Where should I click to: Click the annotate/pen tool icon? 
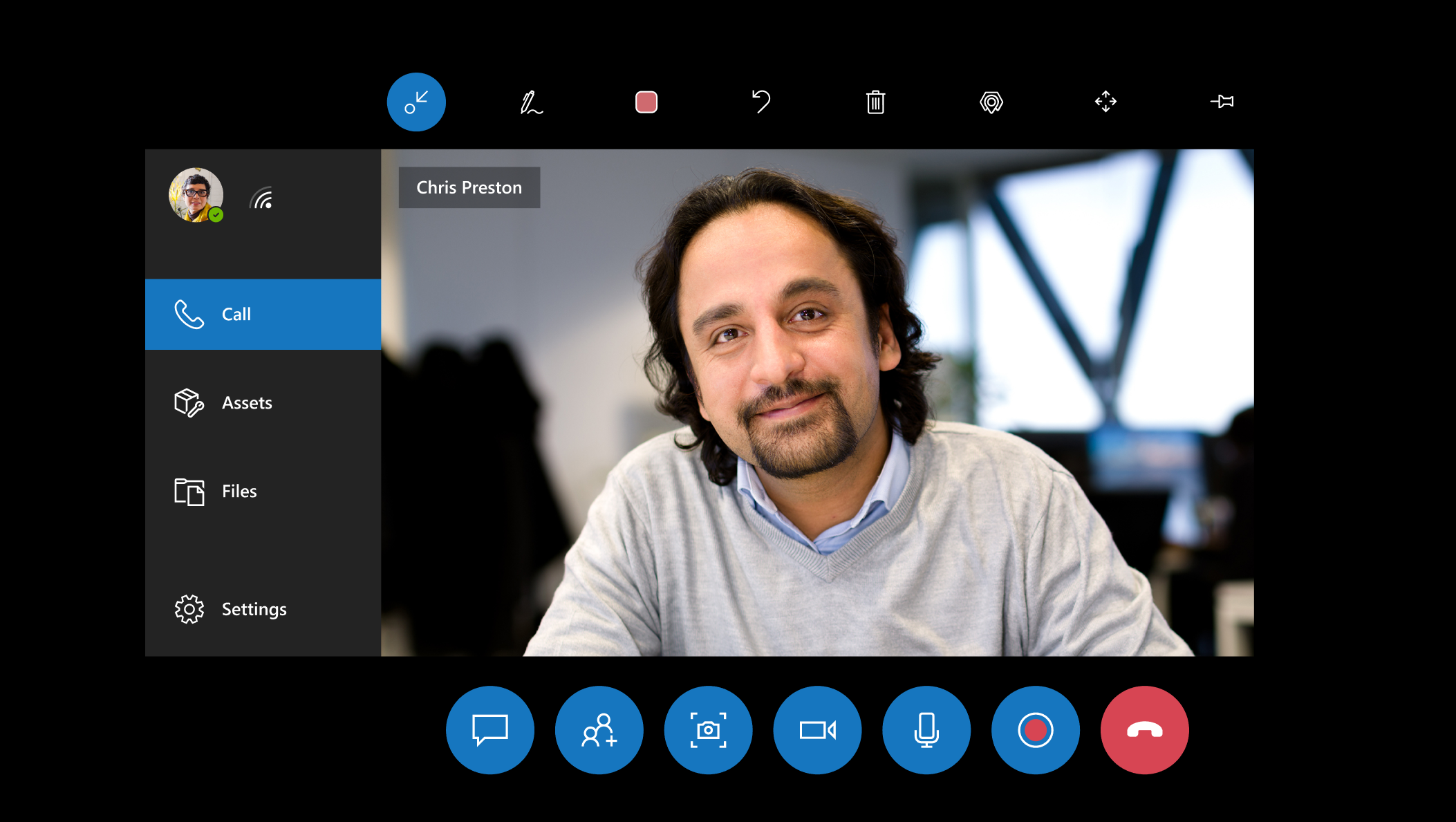531,101
